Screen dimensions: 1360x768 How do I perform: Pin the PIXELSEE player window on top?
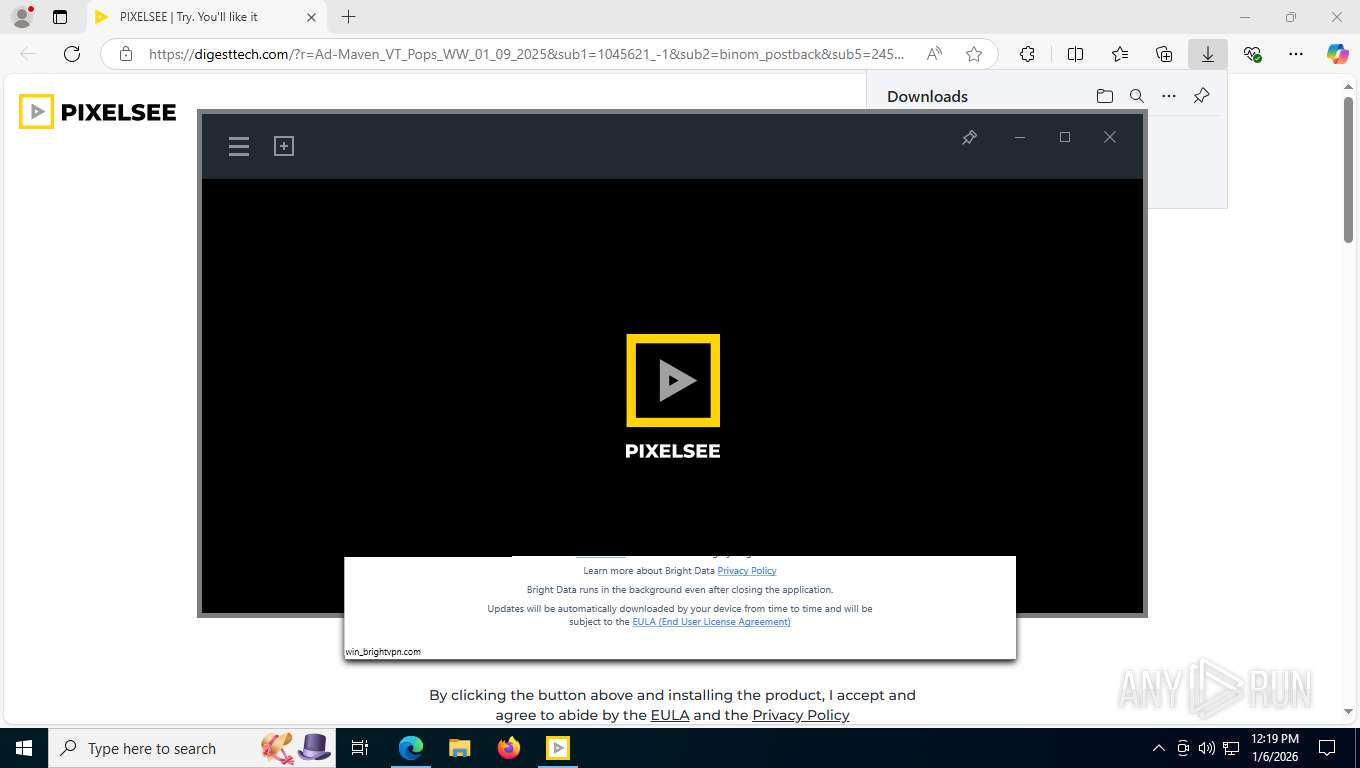pyautogui.click(x=969, y=137)
